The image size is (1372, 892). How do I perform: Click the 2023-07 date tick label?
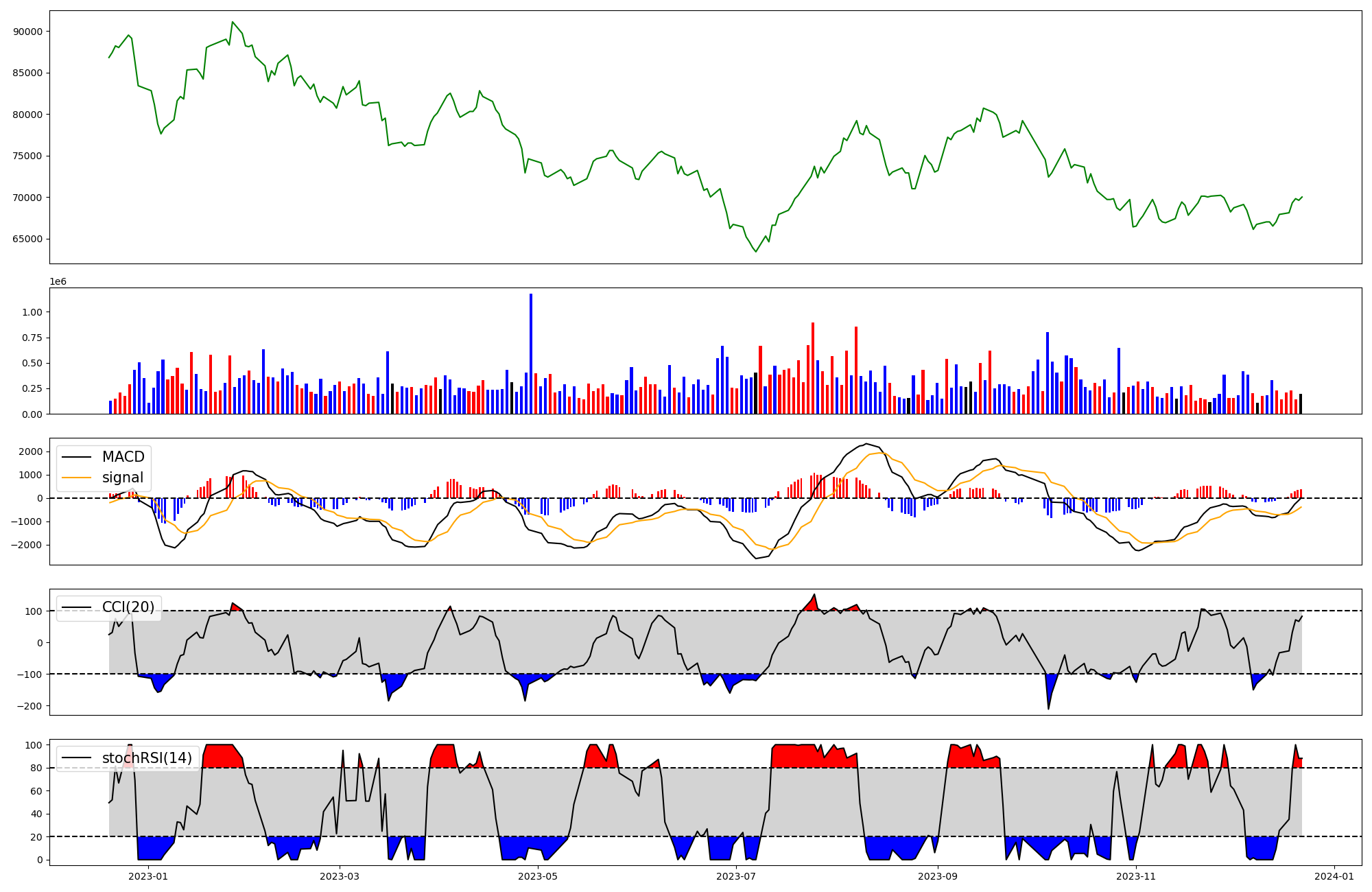coord(736,876)
